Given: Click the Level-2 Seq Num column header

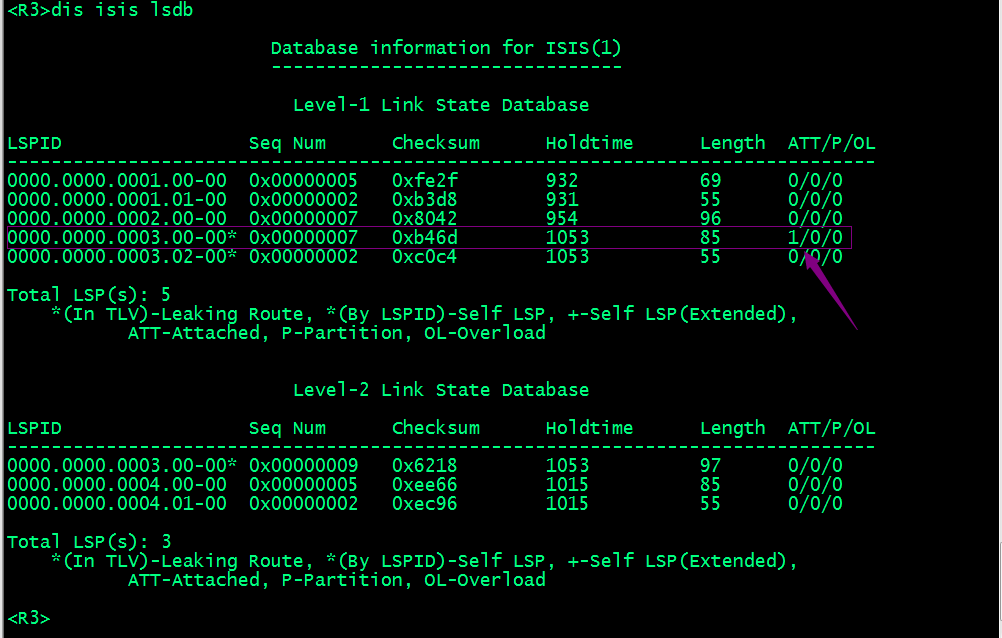Looking at the screenshot, I should click(288, 428).
